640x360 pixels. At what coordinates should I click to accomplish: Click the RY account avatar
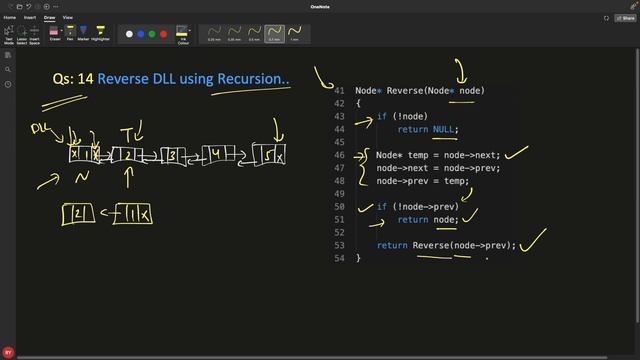[x=8, y=352]
